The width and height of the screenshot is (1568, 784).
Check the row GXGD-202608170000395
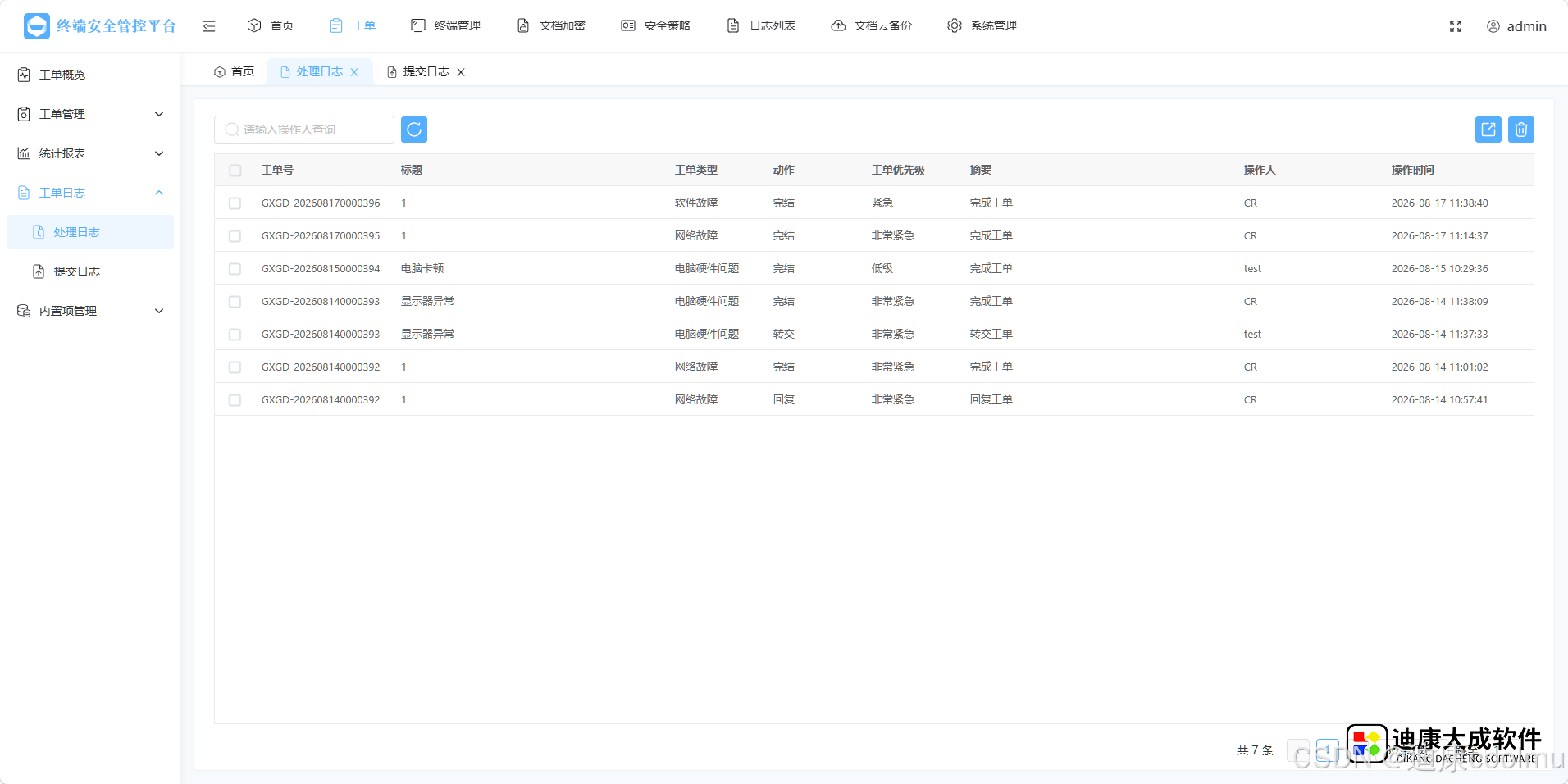(x=235, y=236)
